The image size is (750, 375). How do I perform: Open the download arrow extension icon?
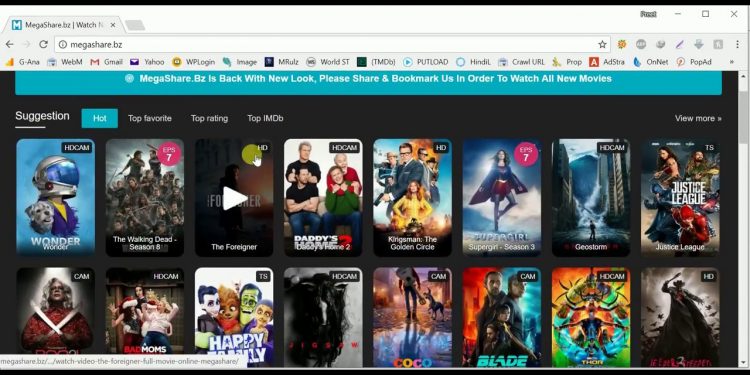pos(699,44)
